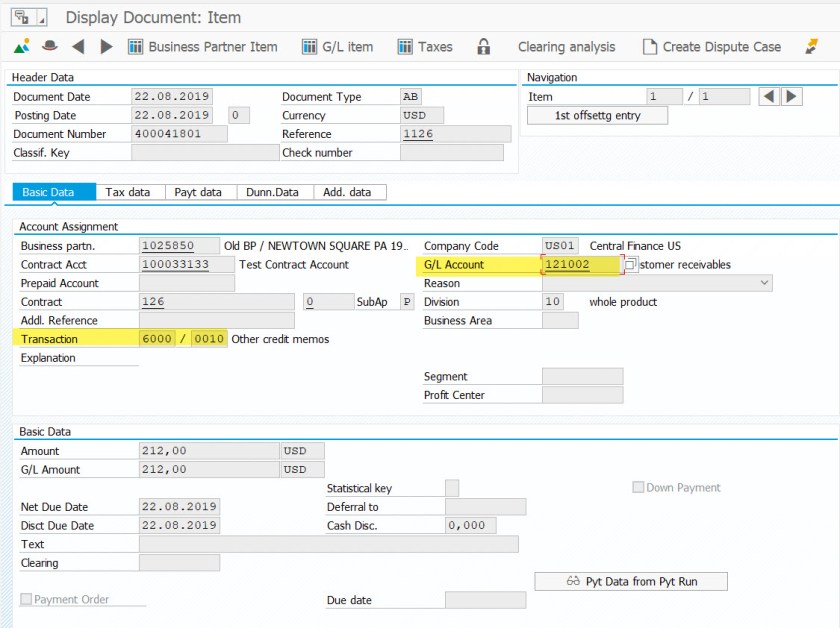This screenshot has height=628, width=840.
Task: Click the Check number field
Action: click(452, 153)
